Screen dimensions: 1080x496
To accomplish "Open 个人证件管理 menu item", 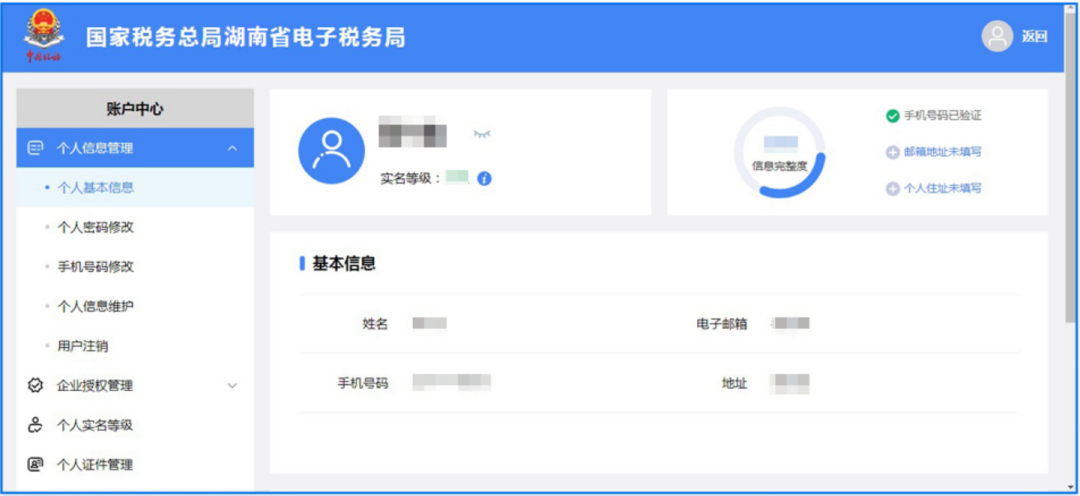I will 135,464.
